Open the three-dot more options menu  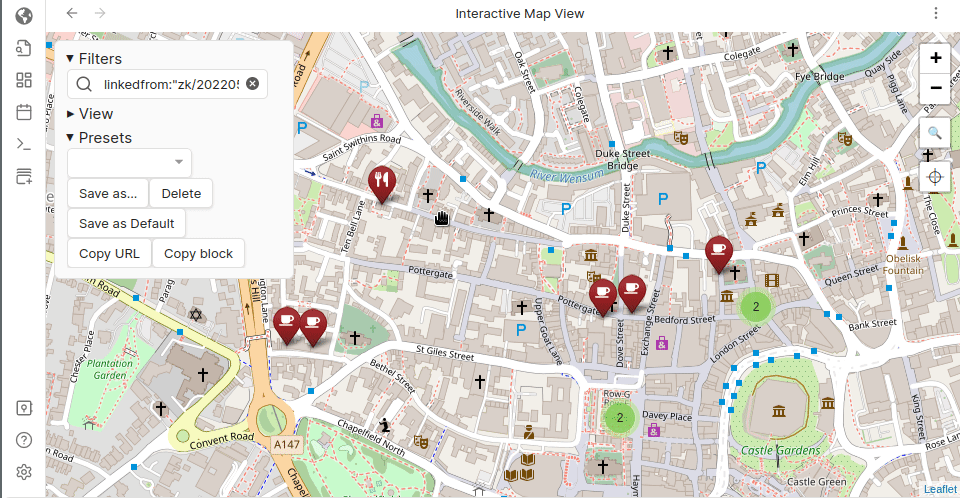(936, 13)
